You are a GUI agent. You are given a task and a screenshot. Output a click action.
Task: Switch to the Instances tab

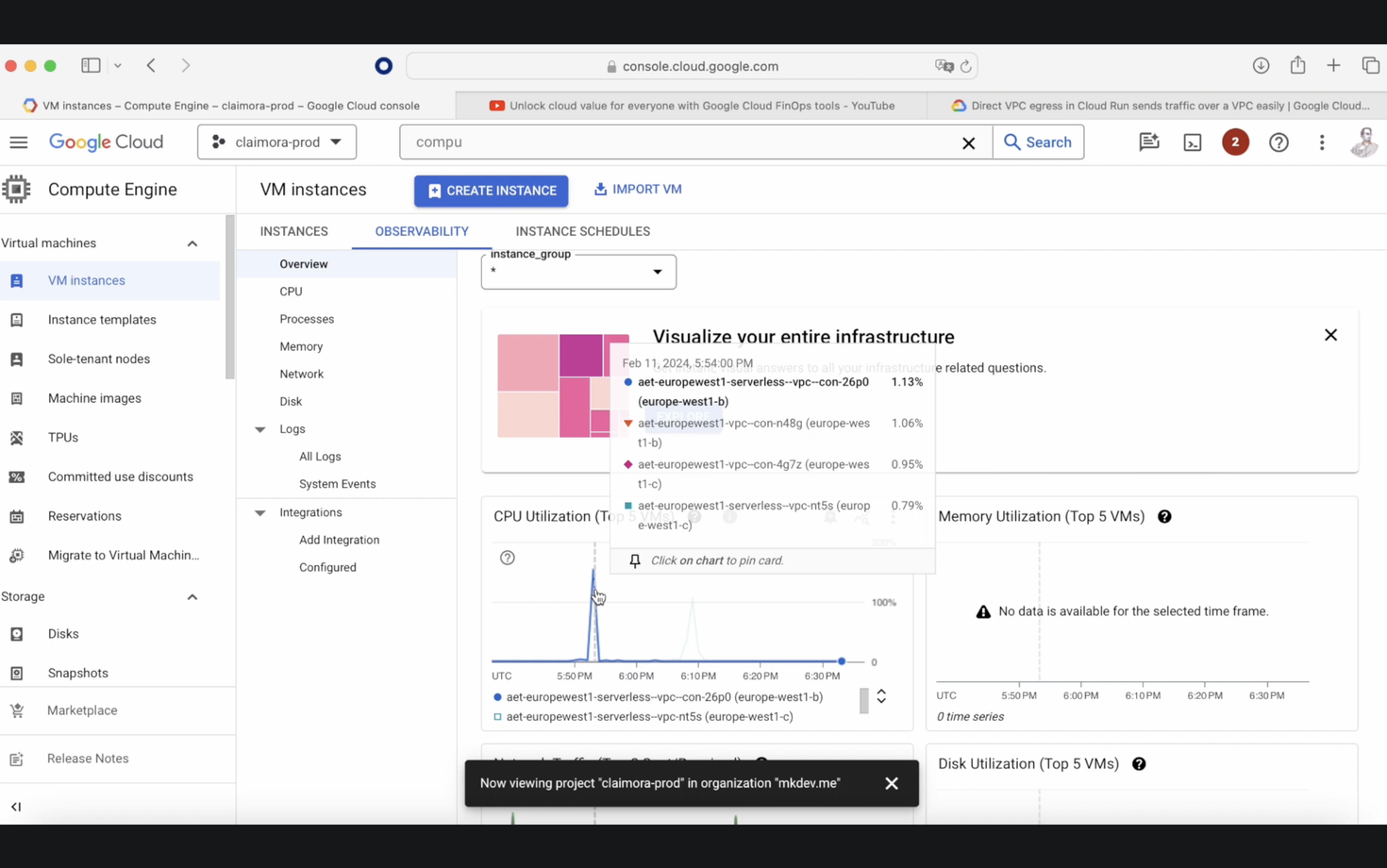[294, 231]
